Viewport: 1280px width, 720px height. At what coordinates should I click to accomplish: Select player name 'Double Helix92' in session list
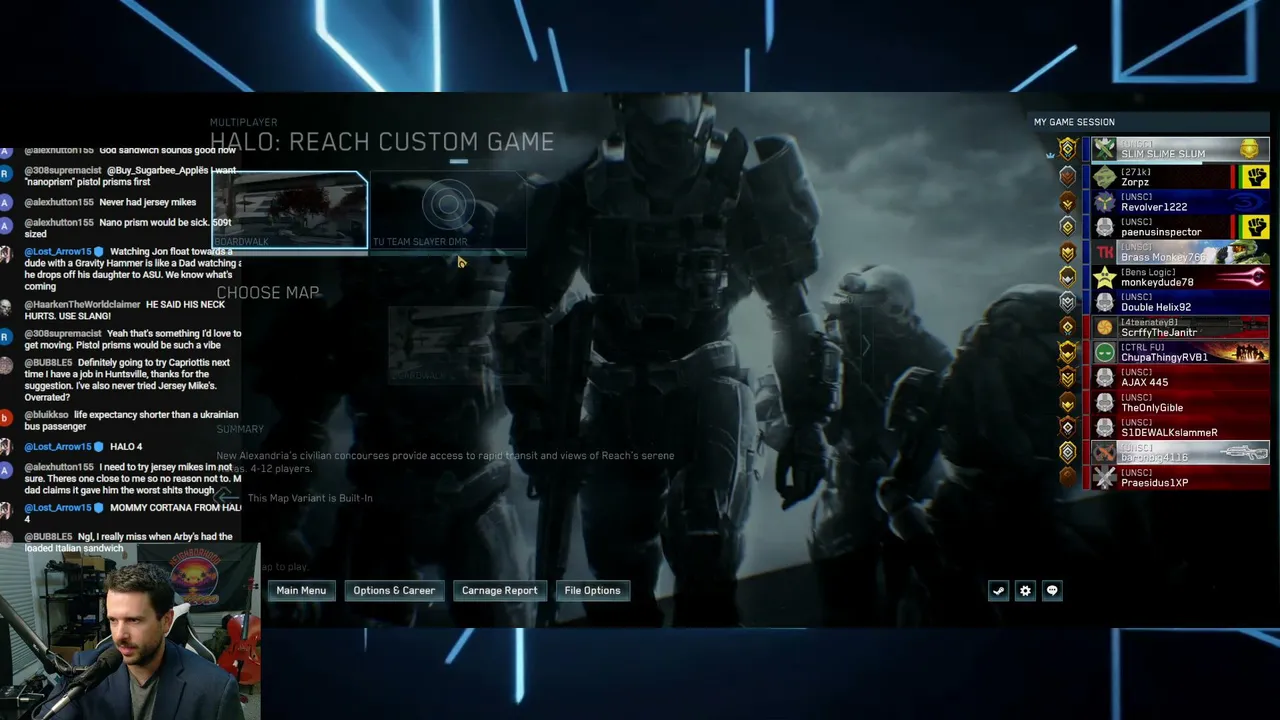coord(1156,307)
